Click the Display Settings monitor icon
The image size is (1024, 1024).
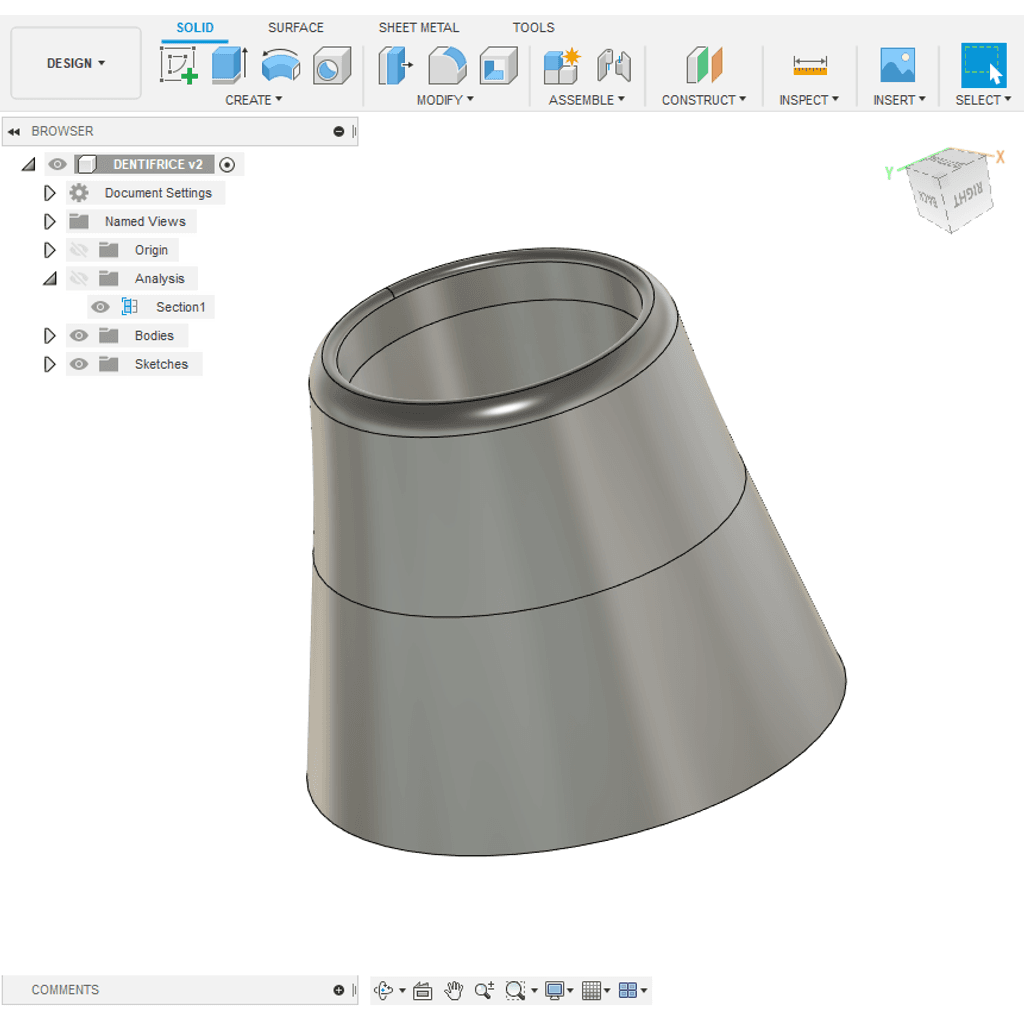[554, 991]
